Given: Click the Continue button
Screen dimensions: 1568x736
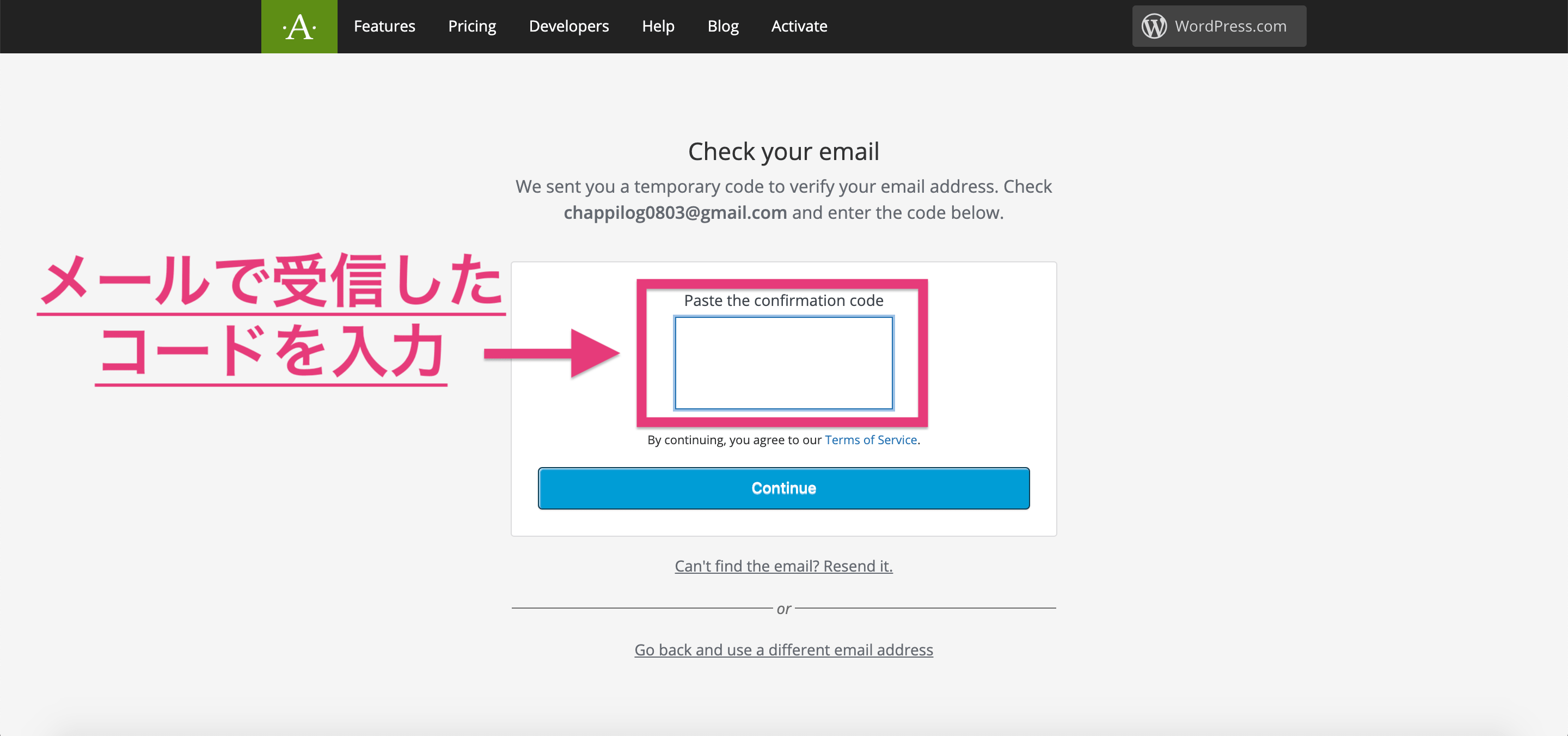Looking at the screenshot, I should point(784,488).
